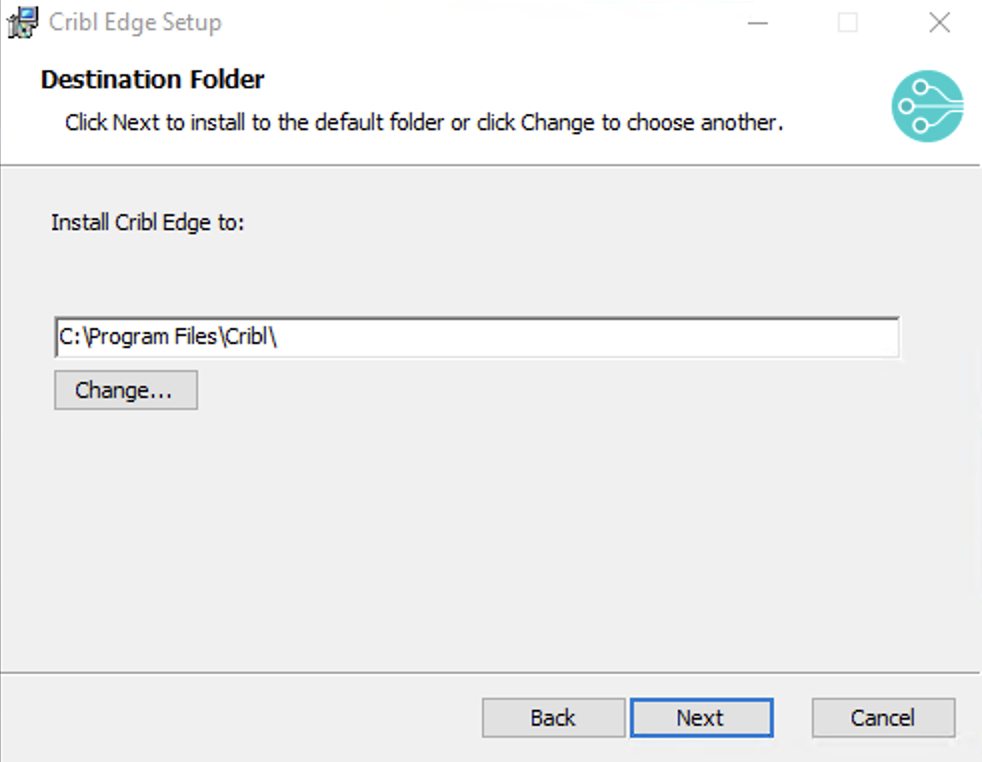The height and width of the screenshot is (762, 982).
Task: Click the installer icon in the title bar
Action: (22, 22)
